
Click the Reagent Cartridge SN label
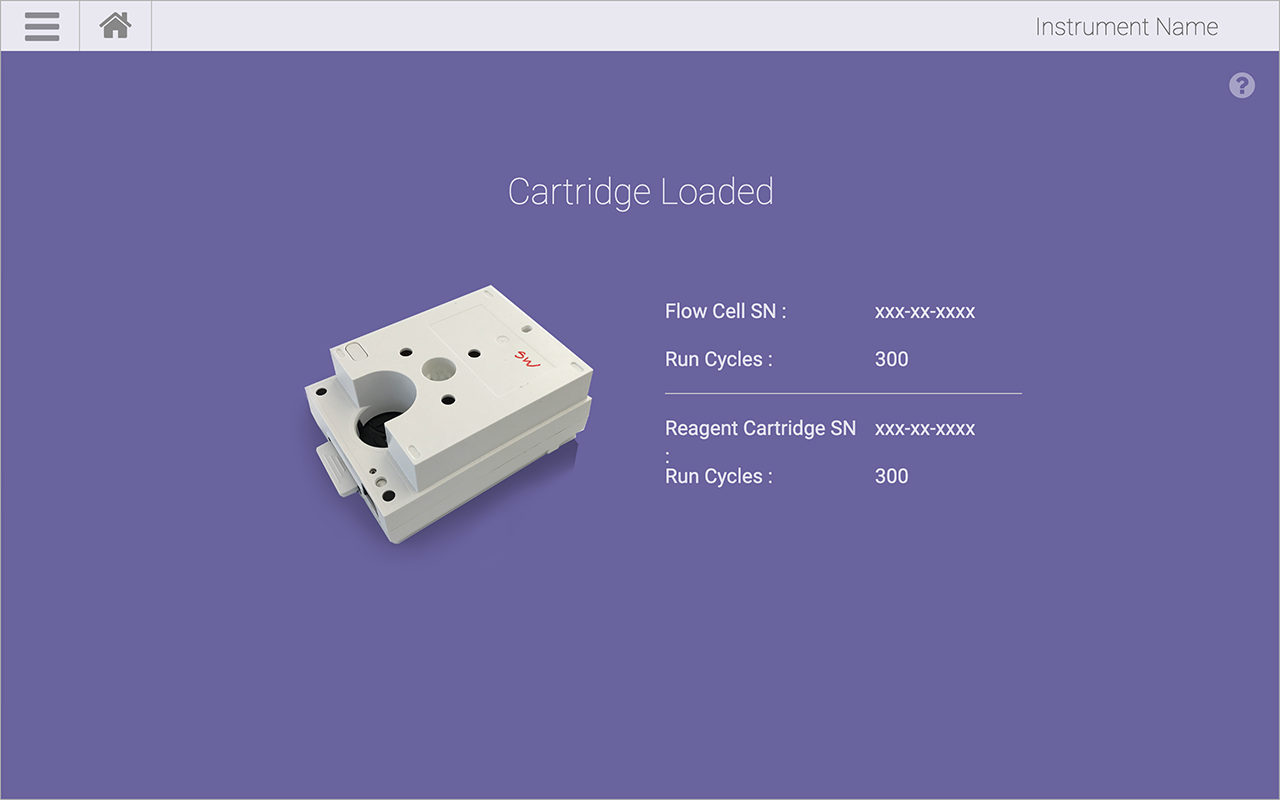coord(760,428)
